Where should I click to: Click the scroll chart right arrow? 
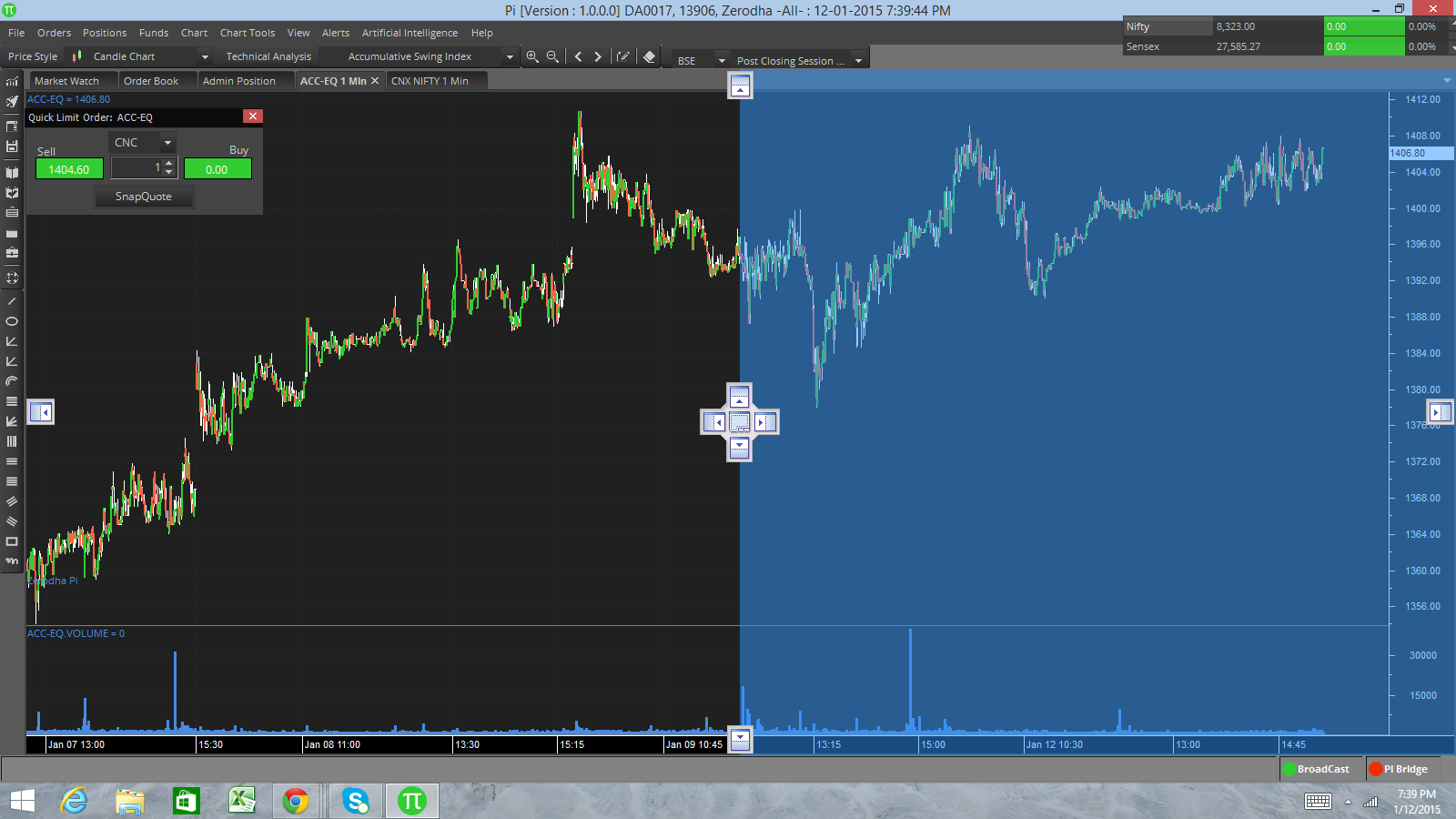click(598, 56)
